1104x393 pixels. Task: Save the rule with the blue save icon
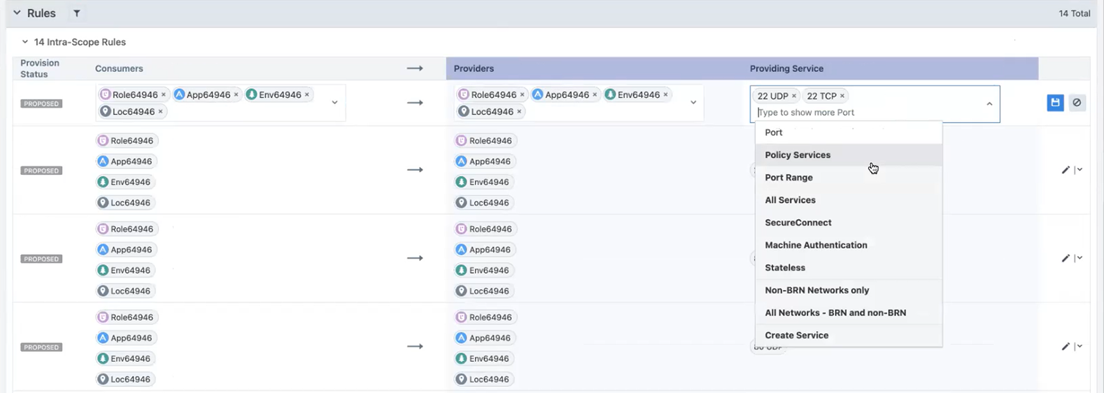click(x=1055, y=103)
